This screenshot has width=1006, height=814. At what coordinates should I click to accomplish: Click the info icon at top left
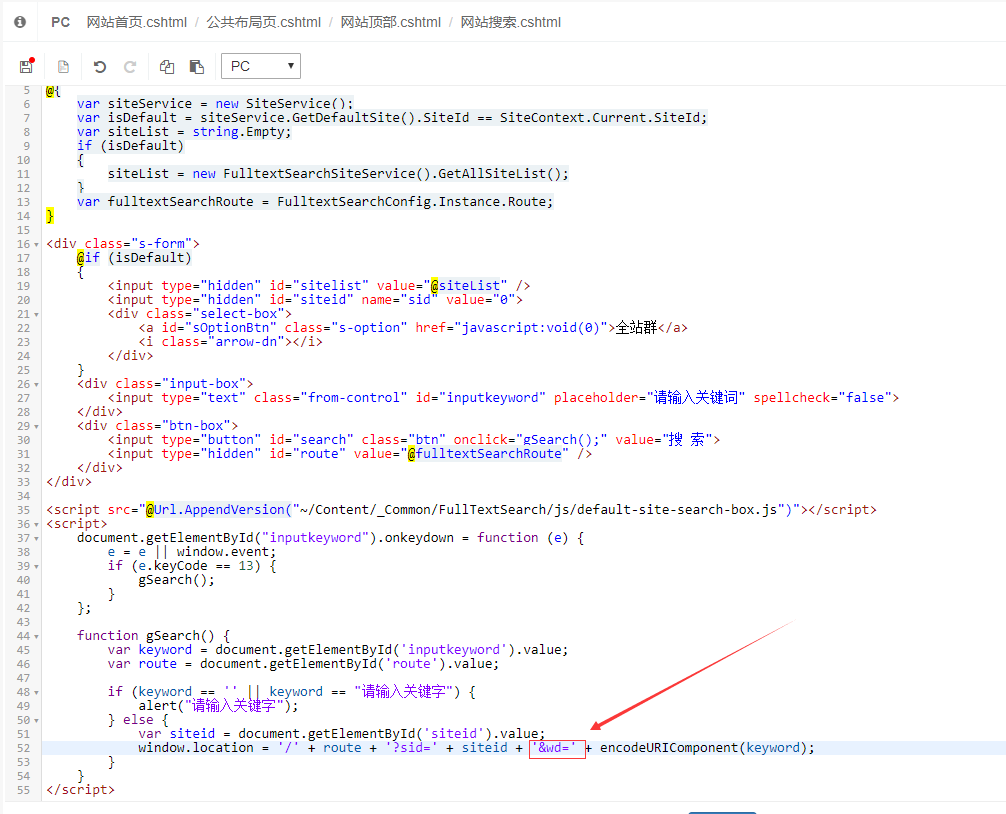click(20, 22)
